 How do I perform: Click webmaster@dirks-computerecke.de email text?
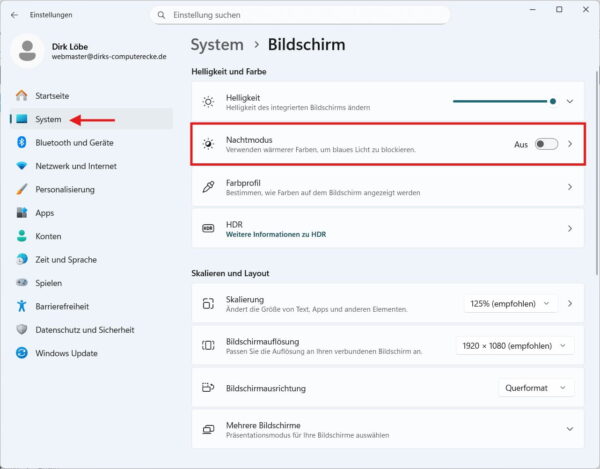coord(109,57)
